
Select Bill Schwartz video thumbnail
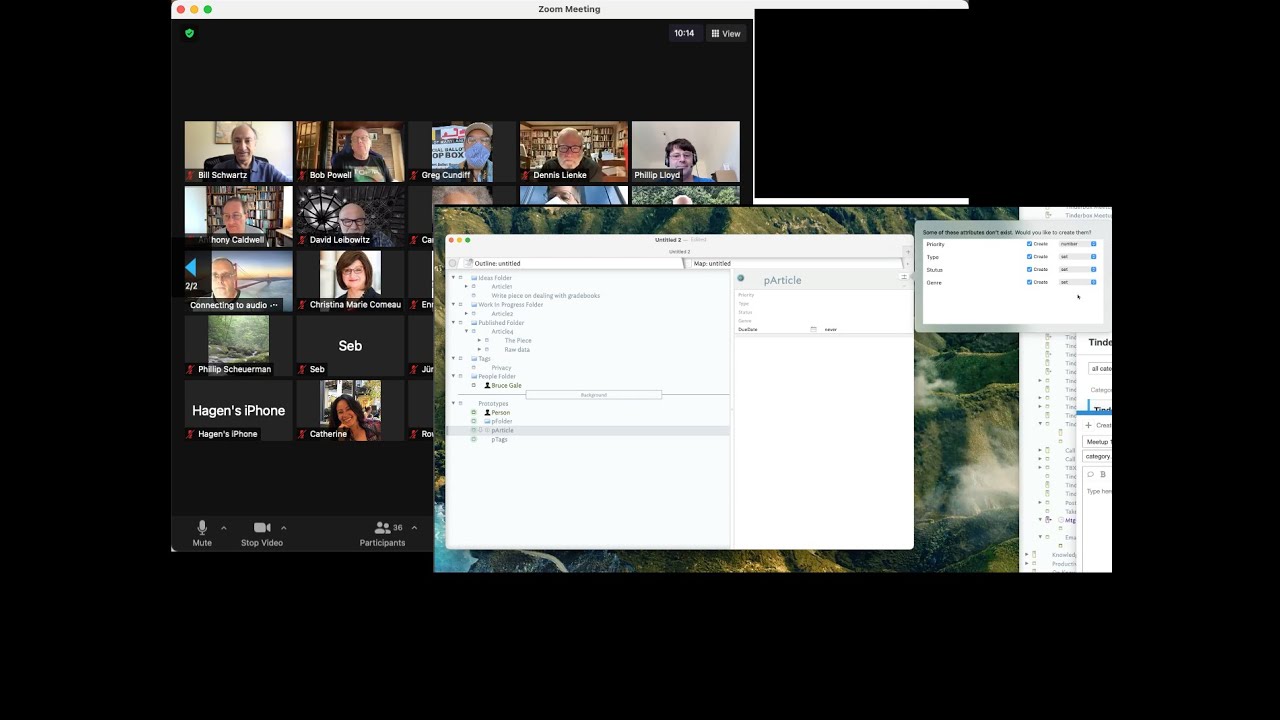coord(238,151)
